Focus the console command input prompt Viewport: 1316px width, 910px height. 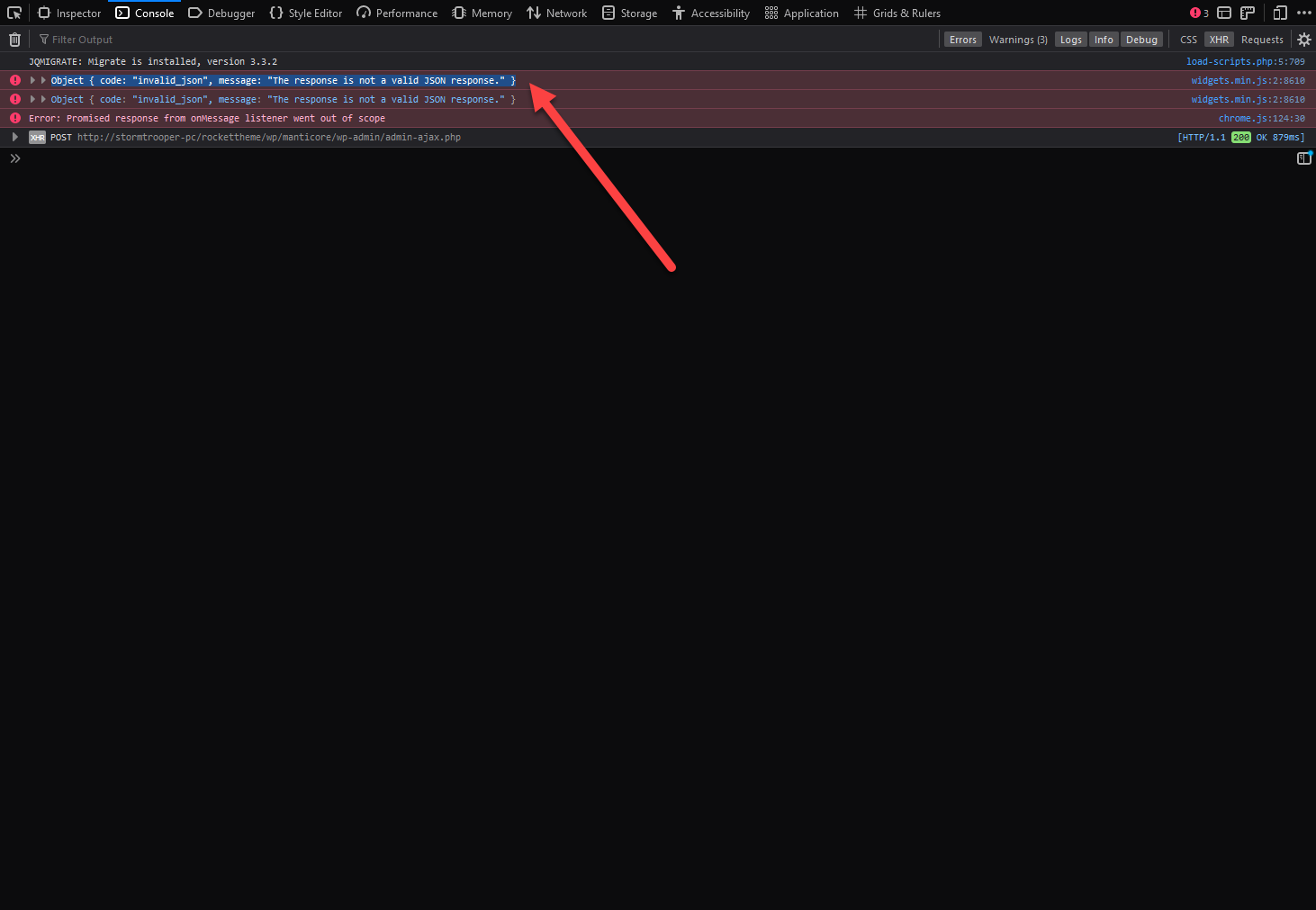tap(648, 158)
